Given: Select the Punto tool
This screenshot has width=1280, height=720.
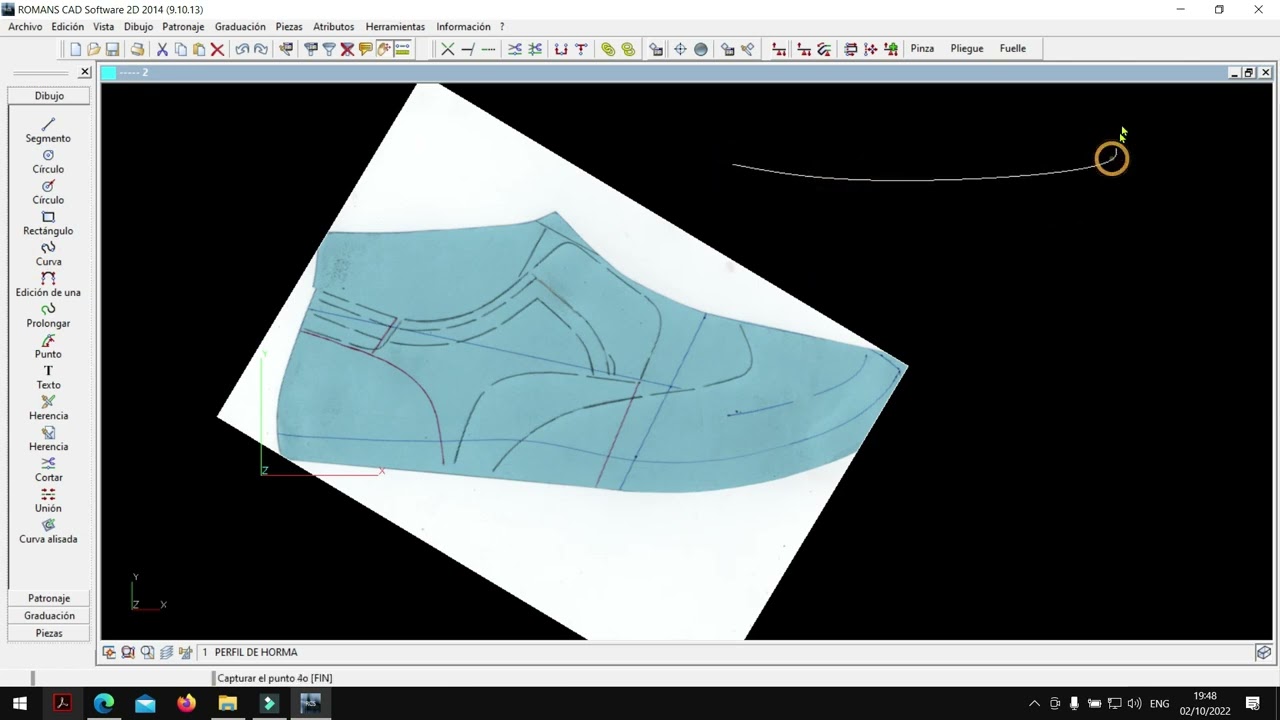Looking at the screenshot, I should (x=48, y=347).
